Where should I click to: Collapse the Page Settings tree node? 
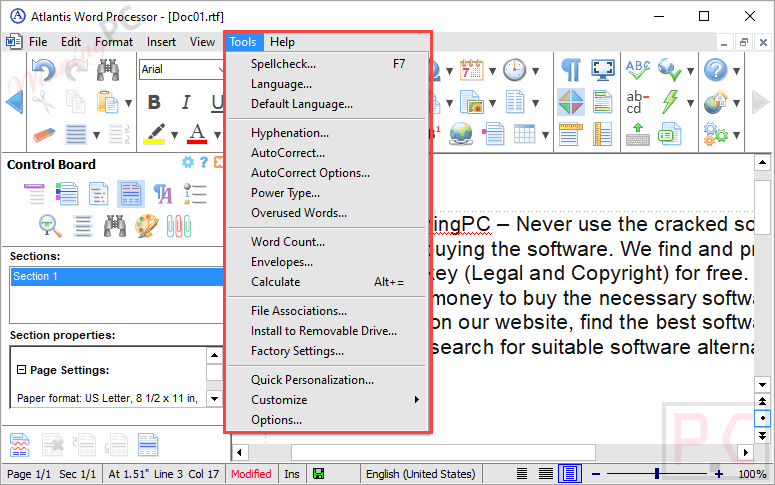tap(21, 369)
